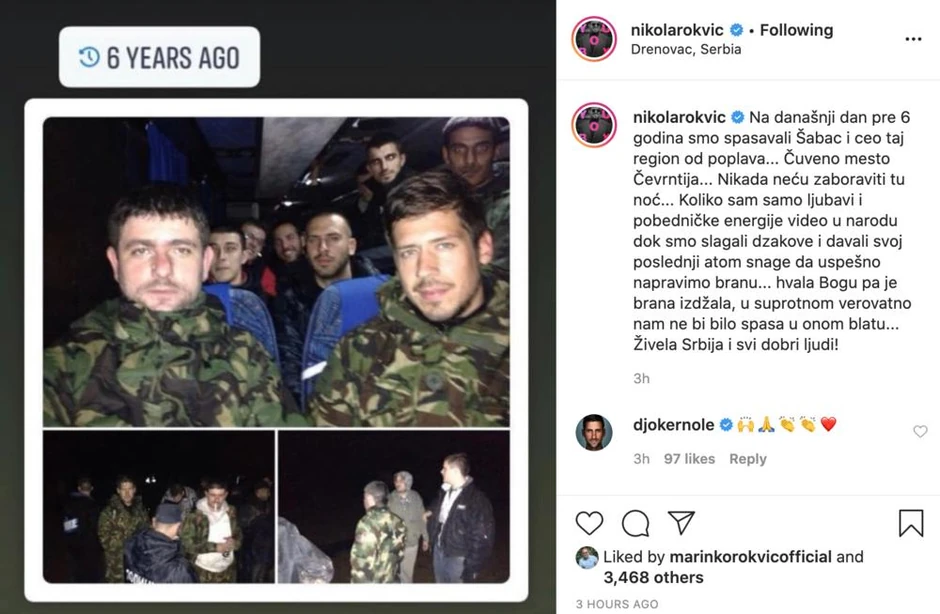Image resolution: width=940 pixels, height=614 pixels.
Task: Click the djokernole username in comments
Action: pyautogui.click(x=673, y=425)
